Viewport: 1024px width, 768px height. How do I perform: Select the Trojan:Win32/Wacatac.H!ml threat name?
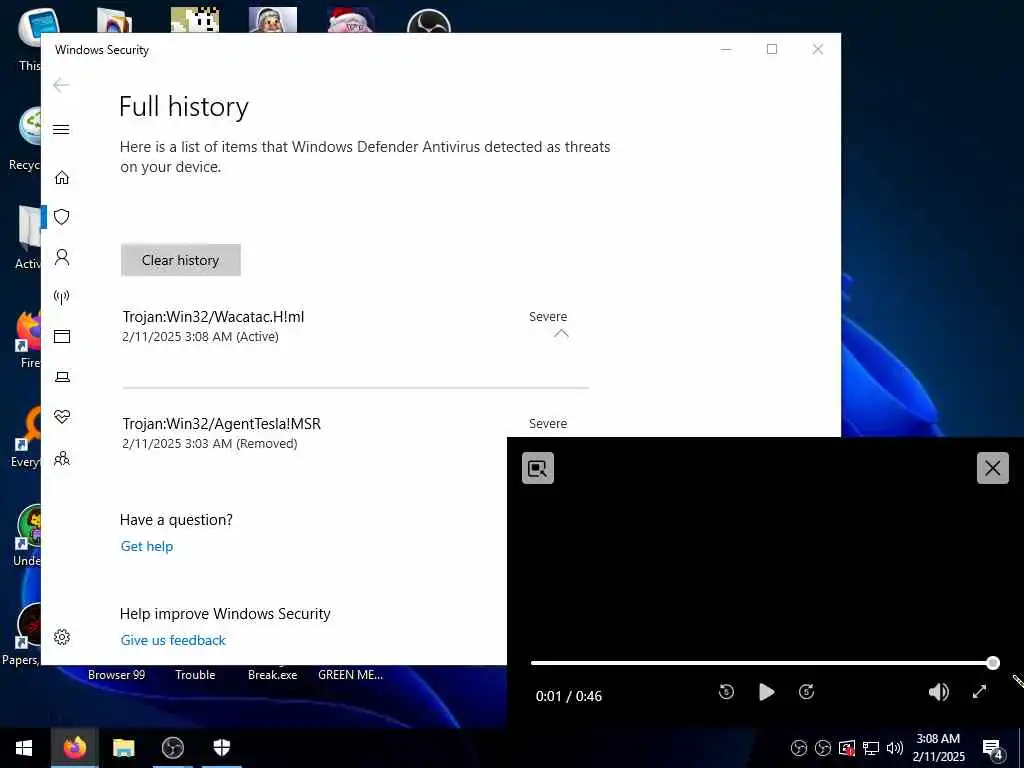click(x=213, y=317)
